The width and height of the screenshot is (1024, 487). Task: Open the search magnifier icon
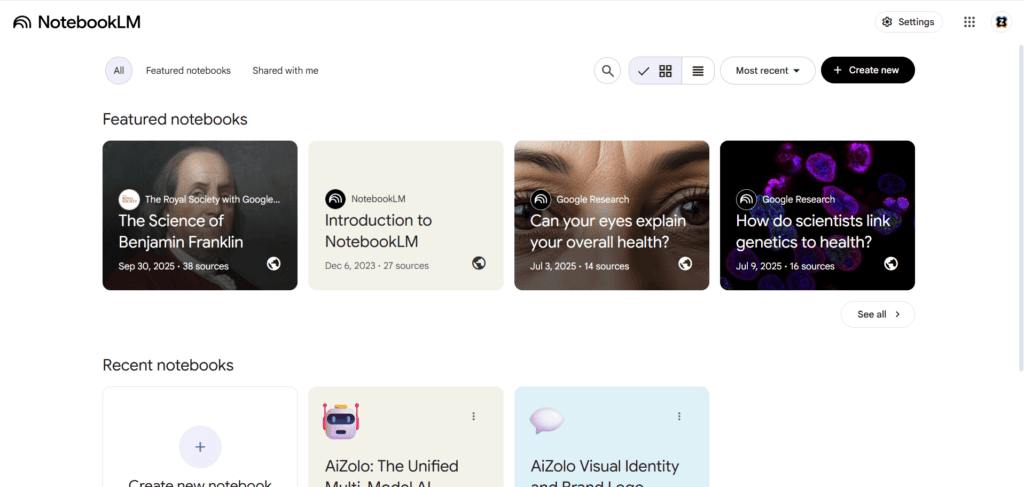(x=607, y=71)
